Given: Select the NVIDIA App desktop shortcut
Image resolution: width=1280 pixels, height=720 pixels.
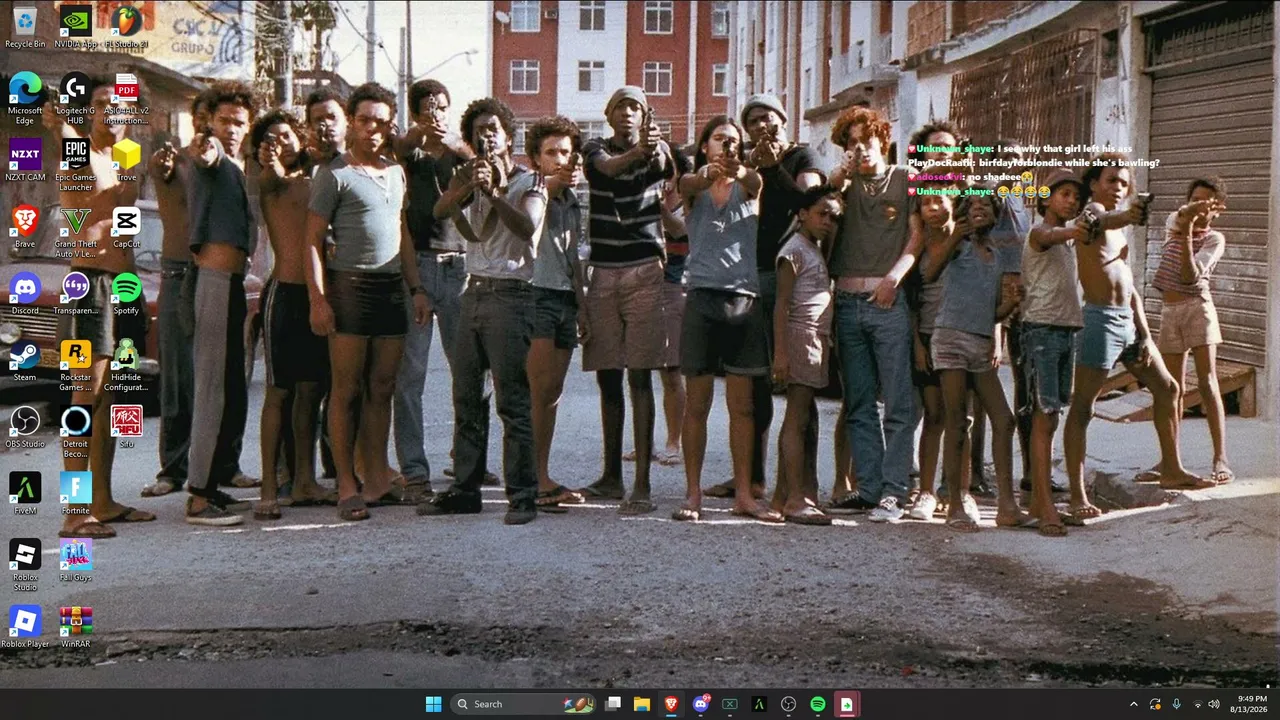Looking at the screenshot, I should pos(75,27).
